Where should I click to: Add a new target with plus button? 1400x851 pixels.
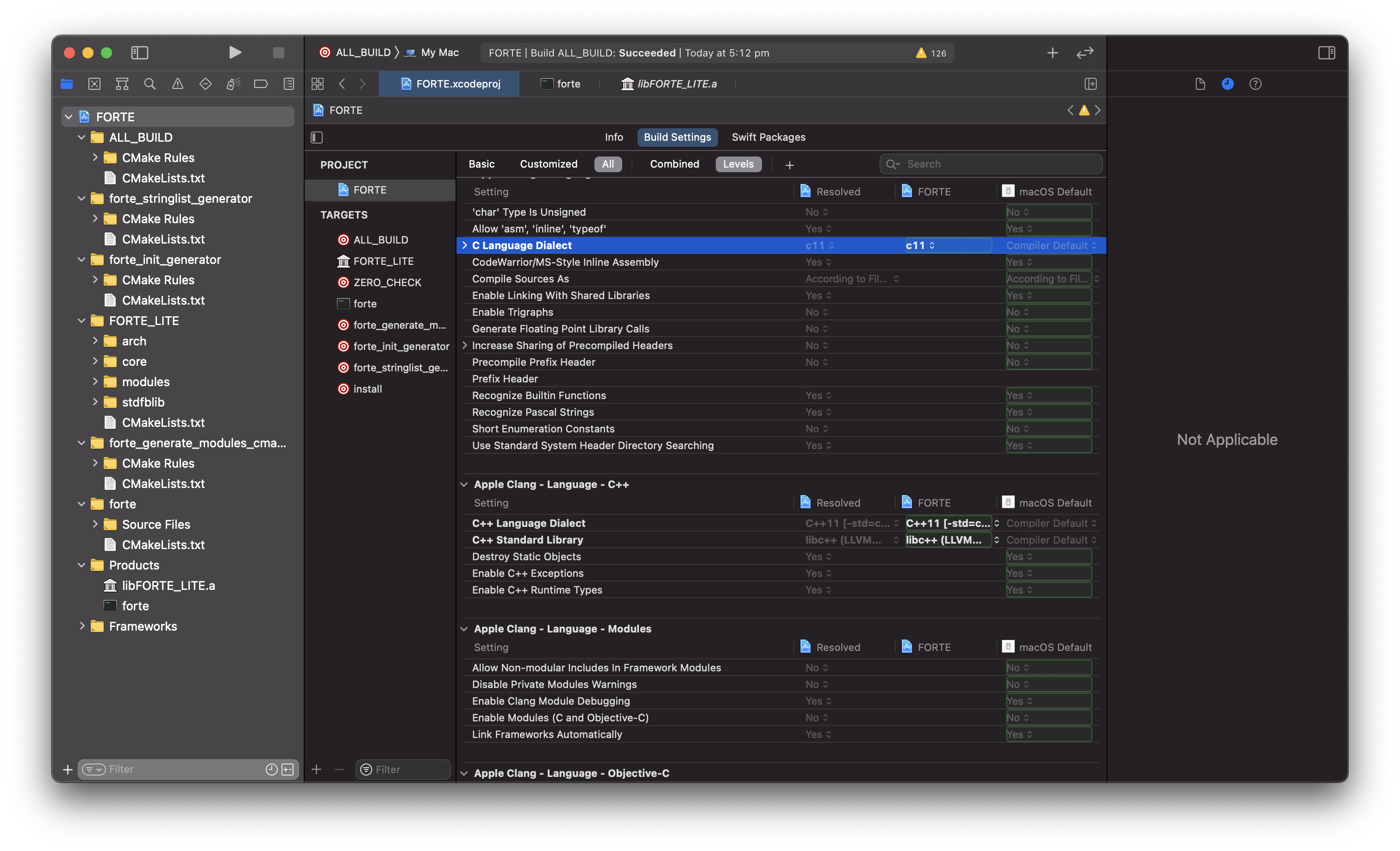pos(317,769)
